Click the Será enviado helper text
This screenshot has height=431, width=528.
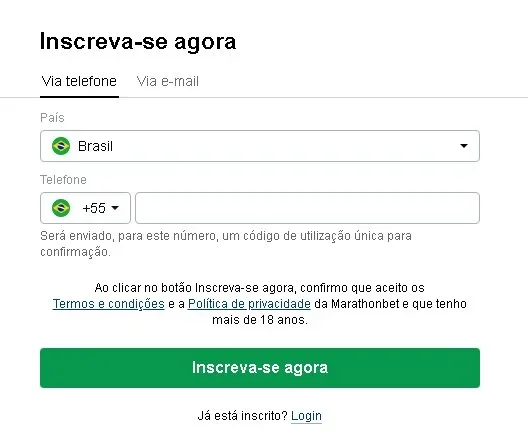point(226,243)
